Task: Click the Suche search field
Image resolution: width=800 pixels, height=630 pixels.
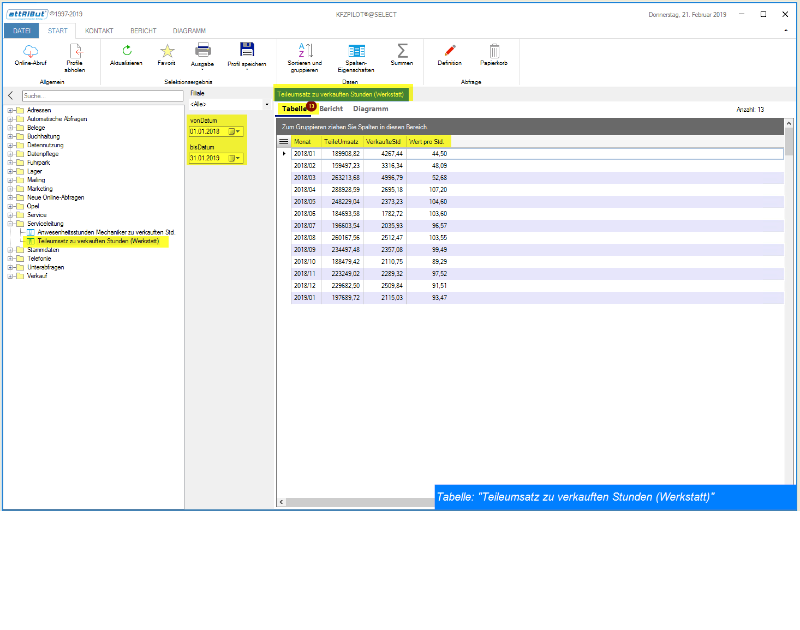Action: click(x=100, y=95)
